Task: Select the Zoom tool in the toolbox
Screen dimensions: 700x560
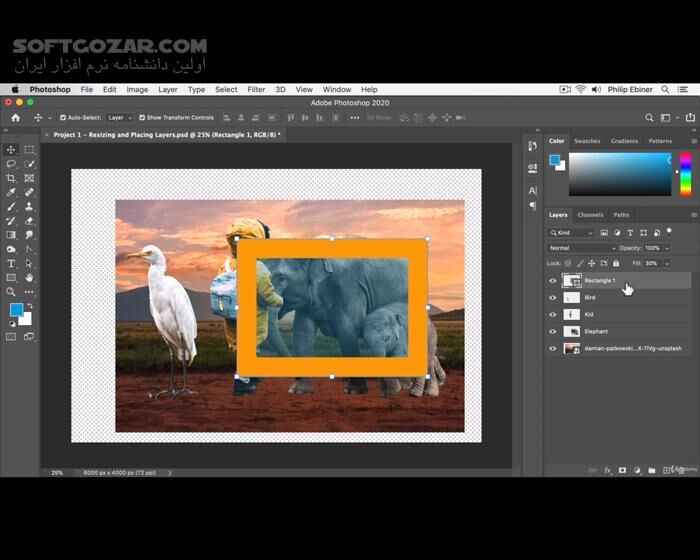Action: (x=11, y=292)
